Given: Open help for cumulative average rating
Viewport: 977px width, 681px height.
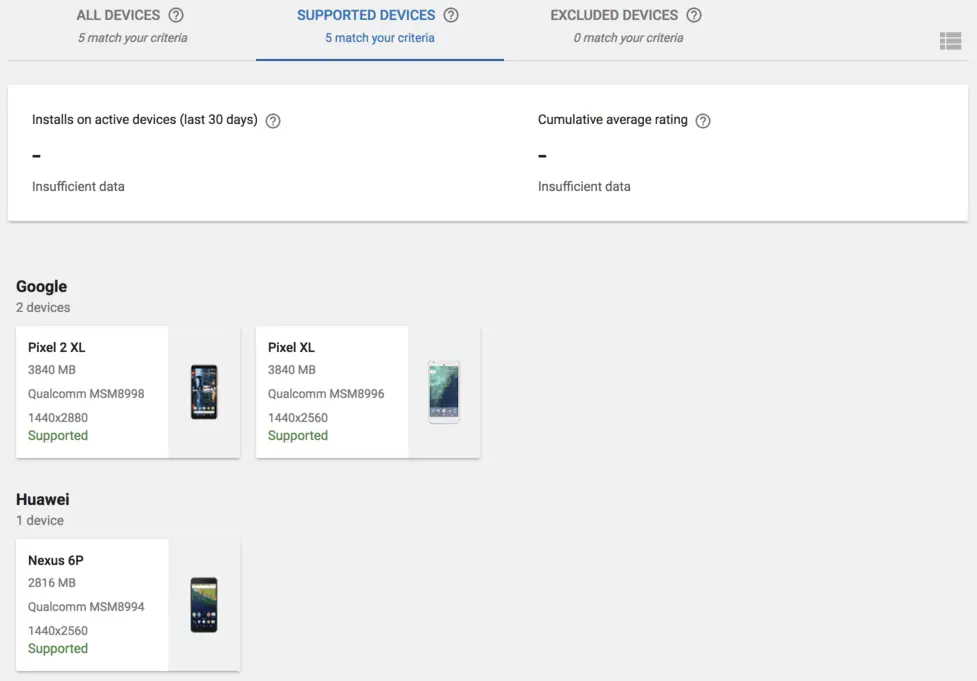Looking at the screenshot, I should [x=703, y=121].
